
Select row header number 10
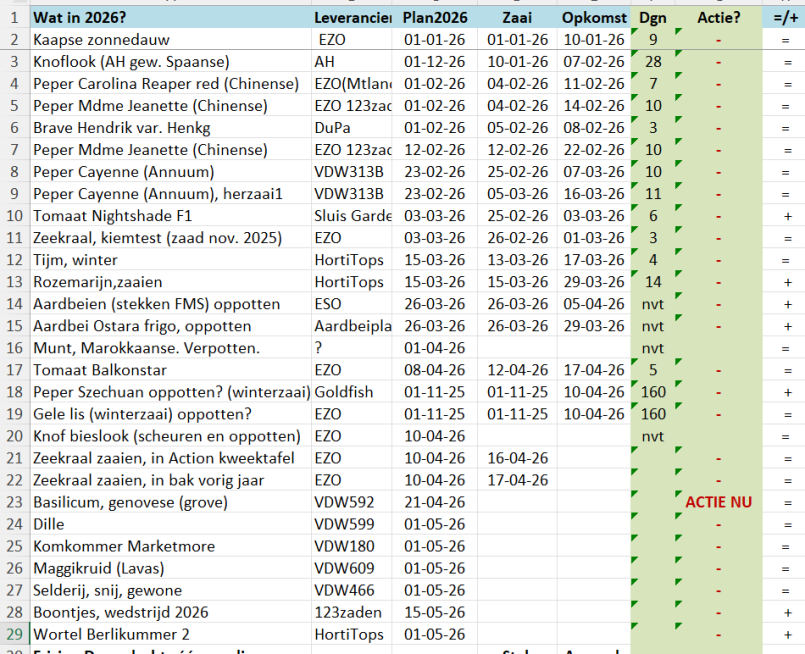14,216
